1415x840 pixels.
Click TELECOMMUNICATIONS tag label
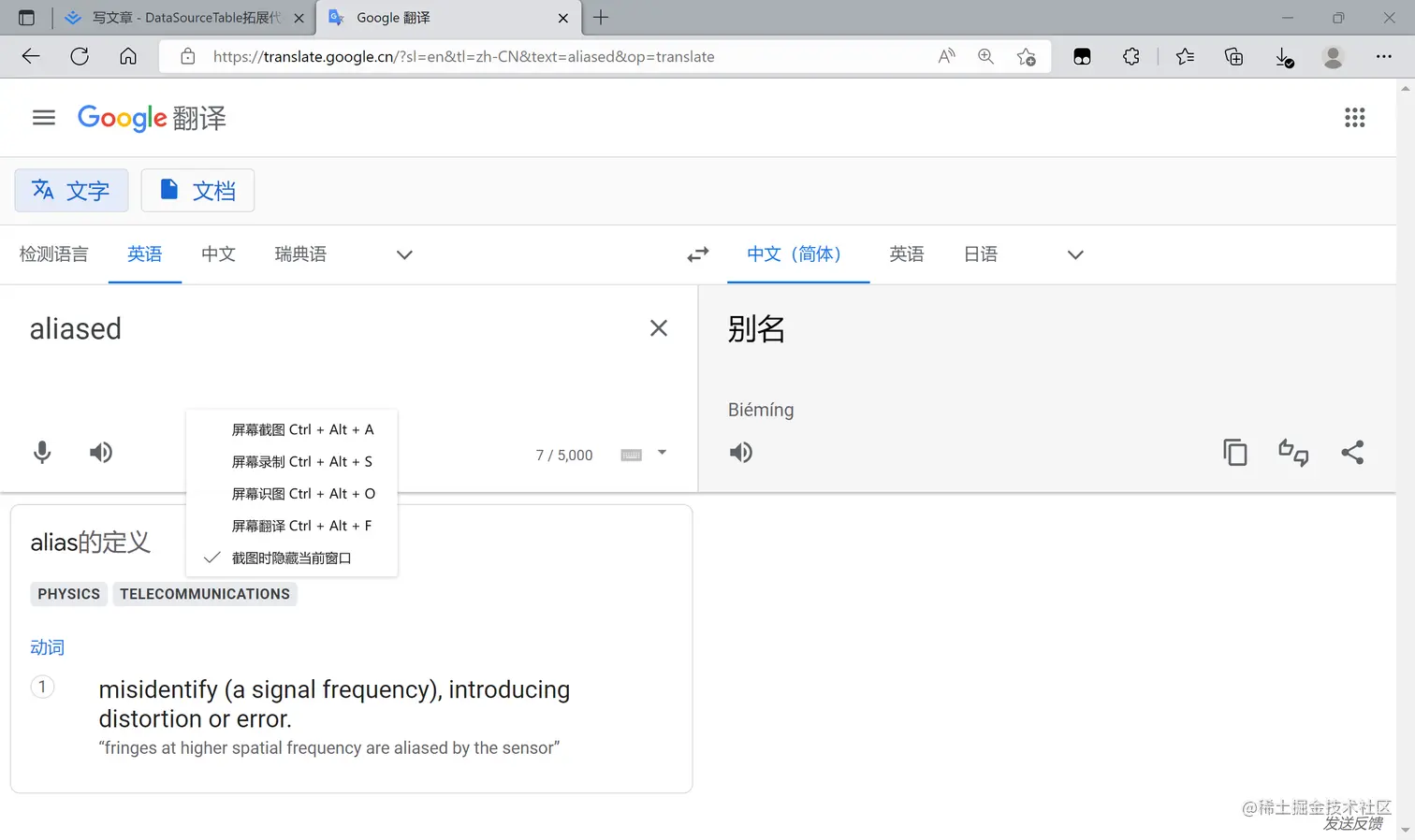pos(205,594)
